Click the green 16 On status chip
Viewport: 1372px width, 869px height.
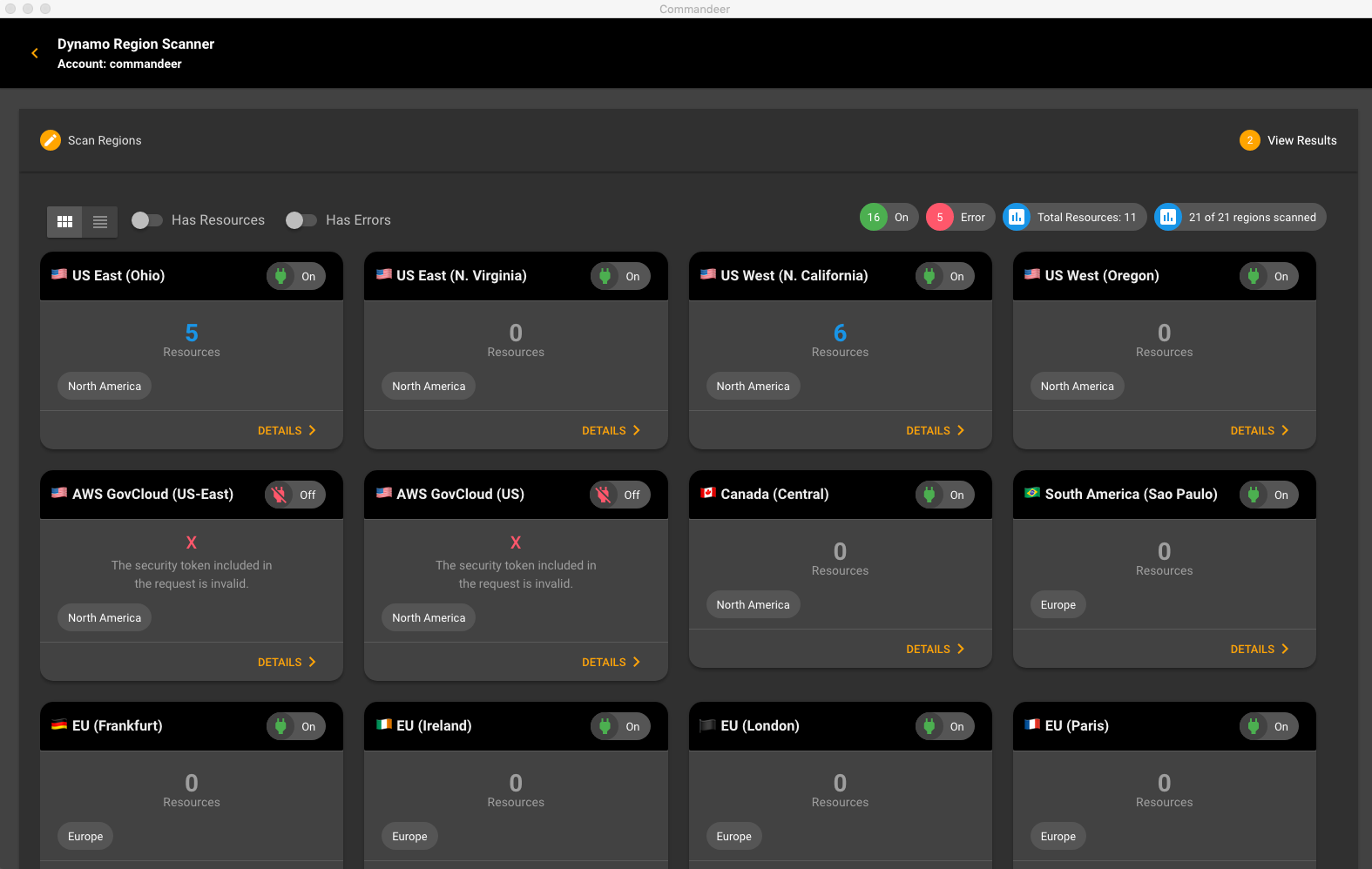[889, 218]
